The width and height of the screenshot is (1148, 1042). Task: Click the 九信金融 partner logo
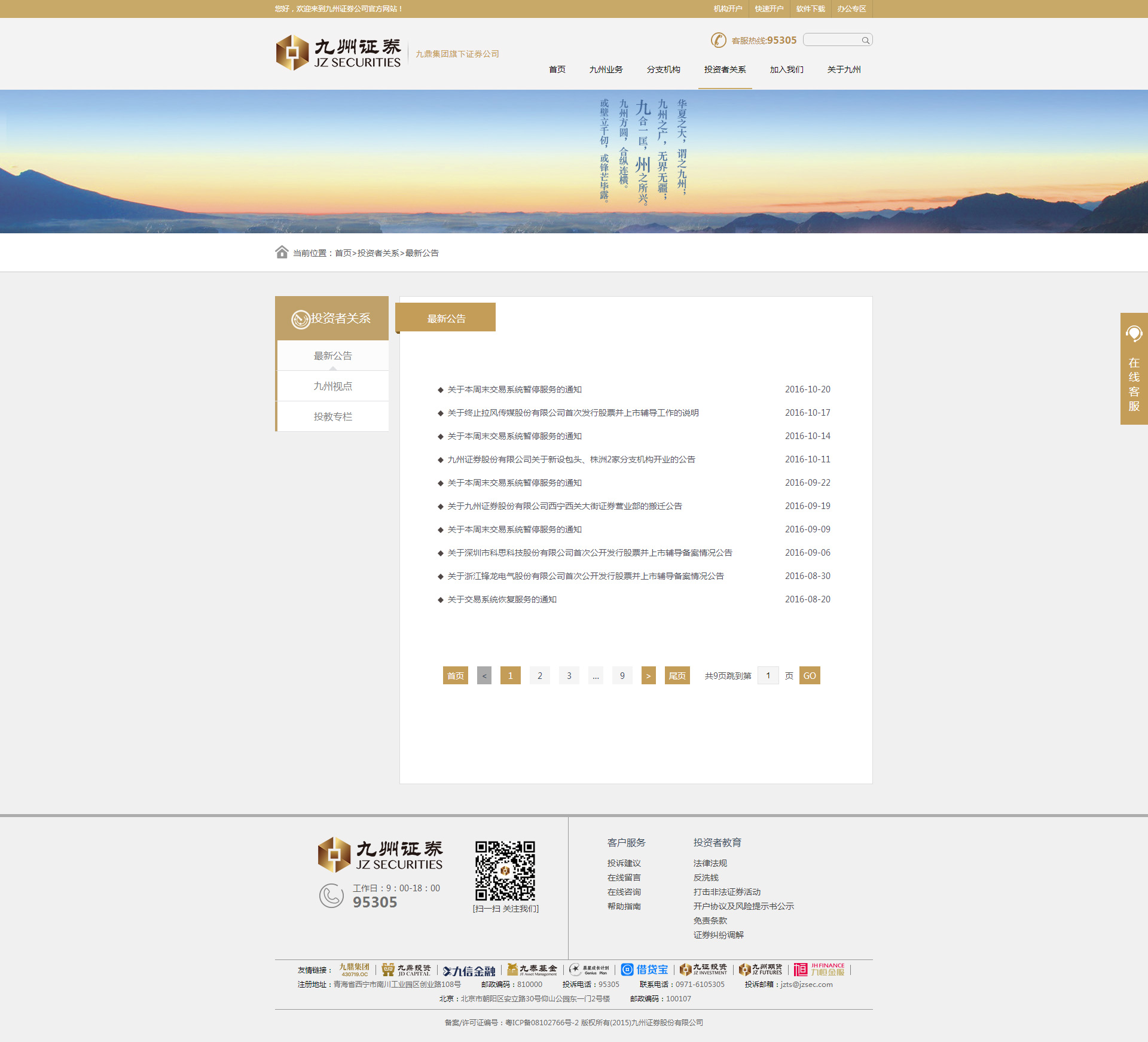point(469,971)
